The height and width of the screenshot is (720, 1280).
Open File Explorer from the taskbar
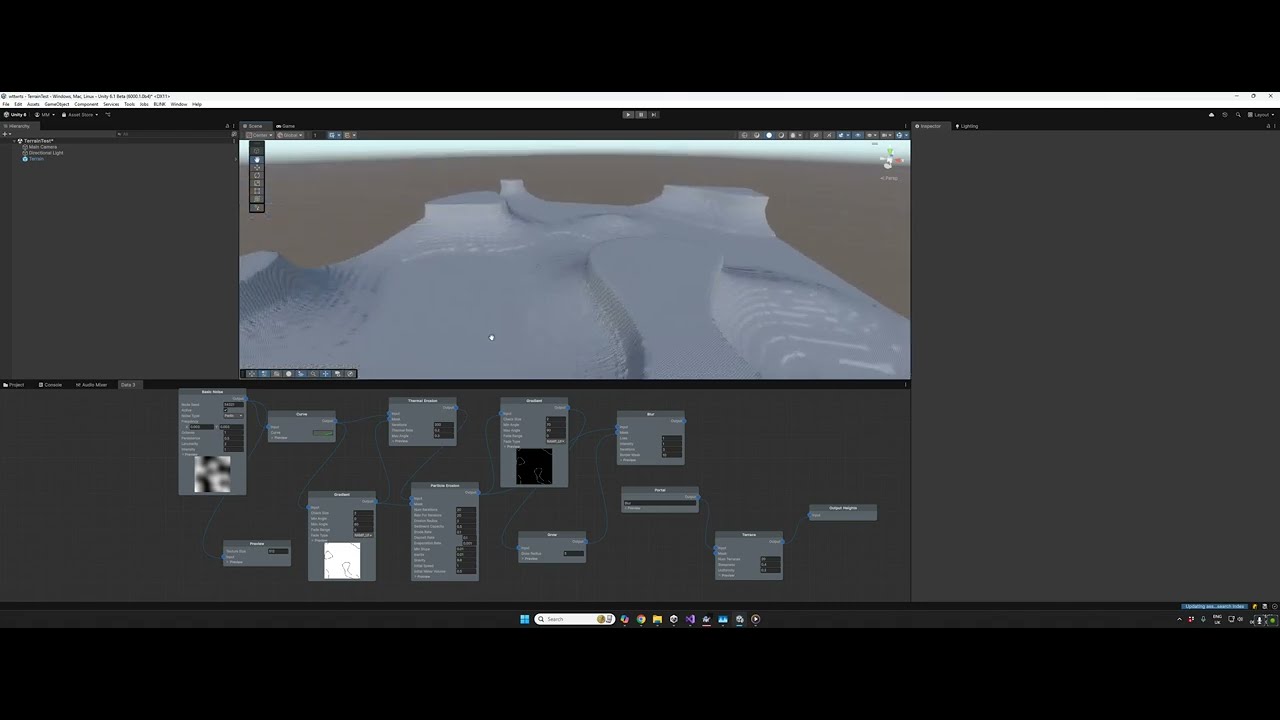pos(657,619)
